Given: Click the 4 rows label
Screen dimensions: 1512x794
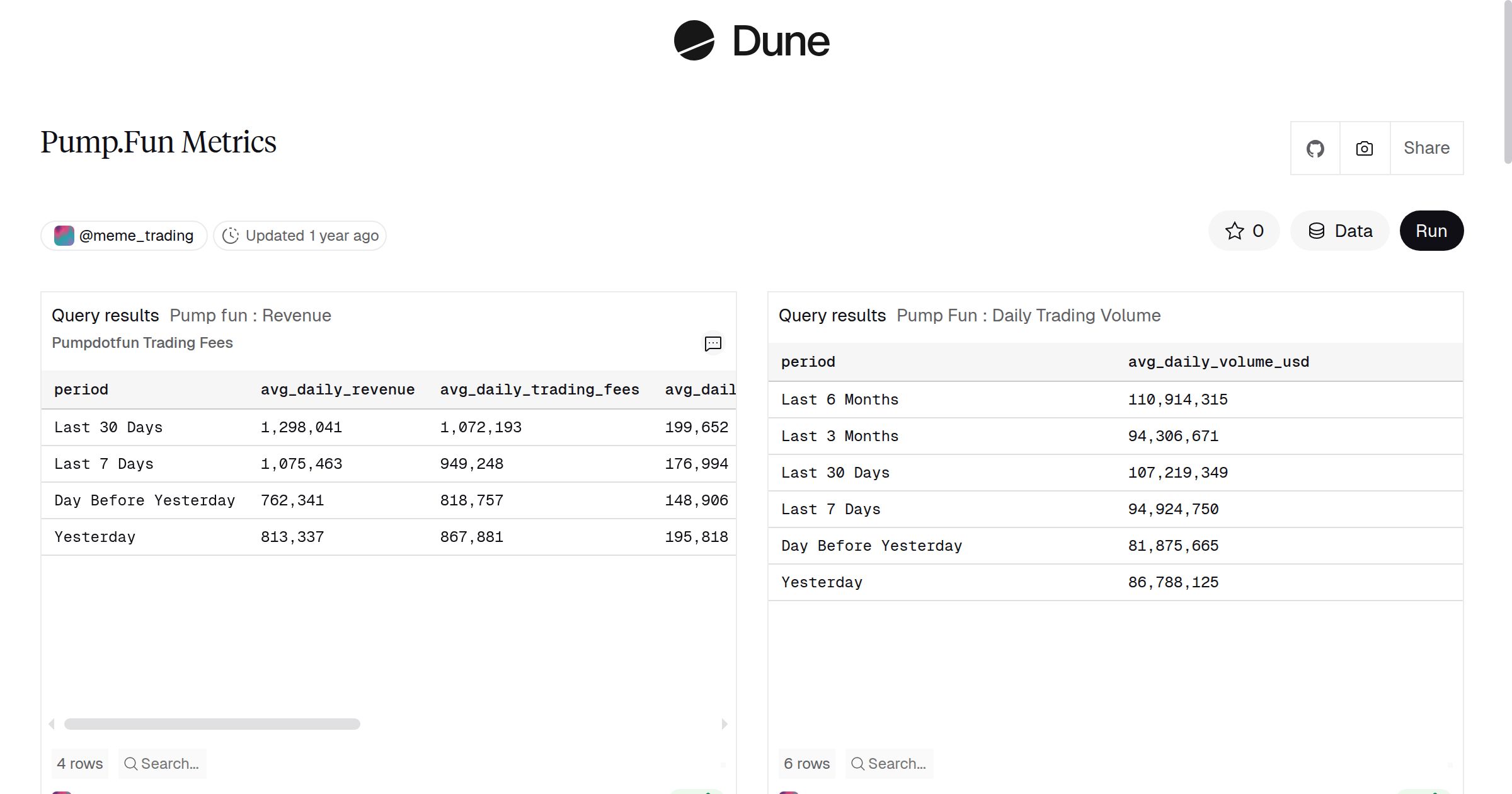Looking at the screenshot, I should point(79,763).
